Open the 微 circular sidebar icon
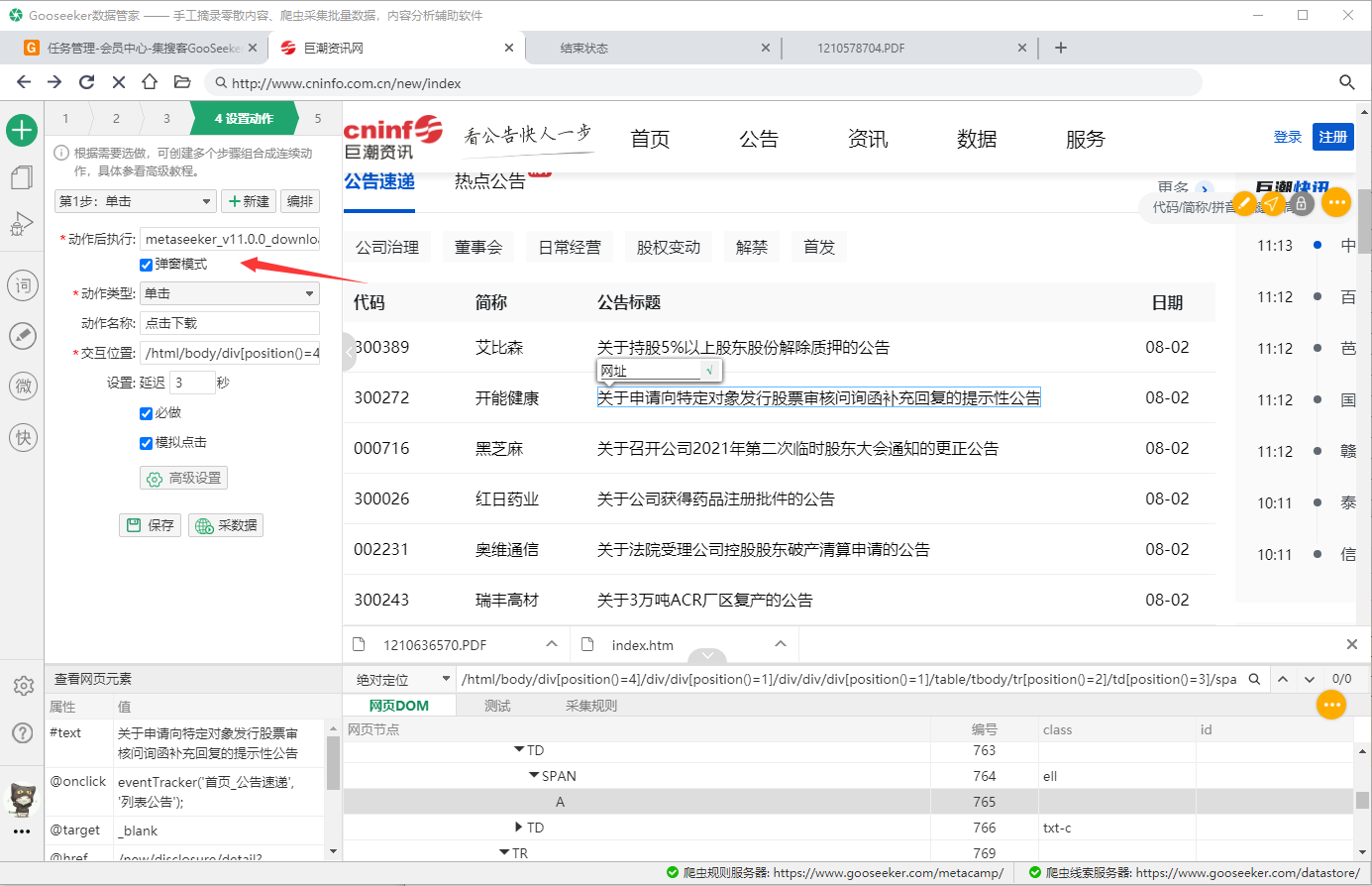 click(22, 386)
